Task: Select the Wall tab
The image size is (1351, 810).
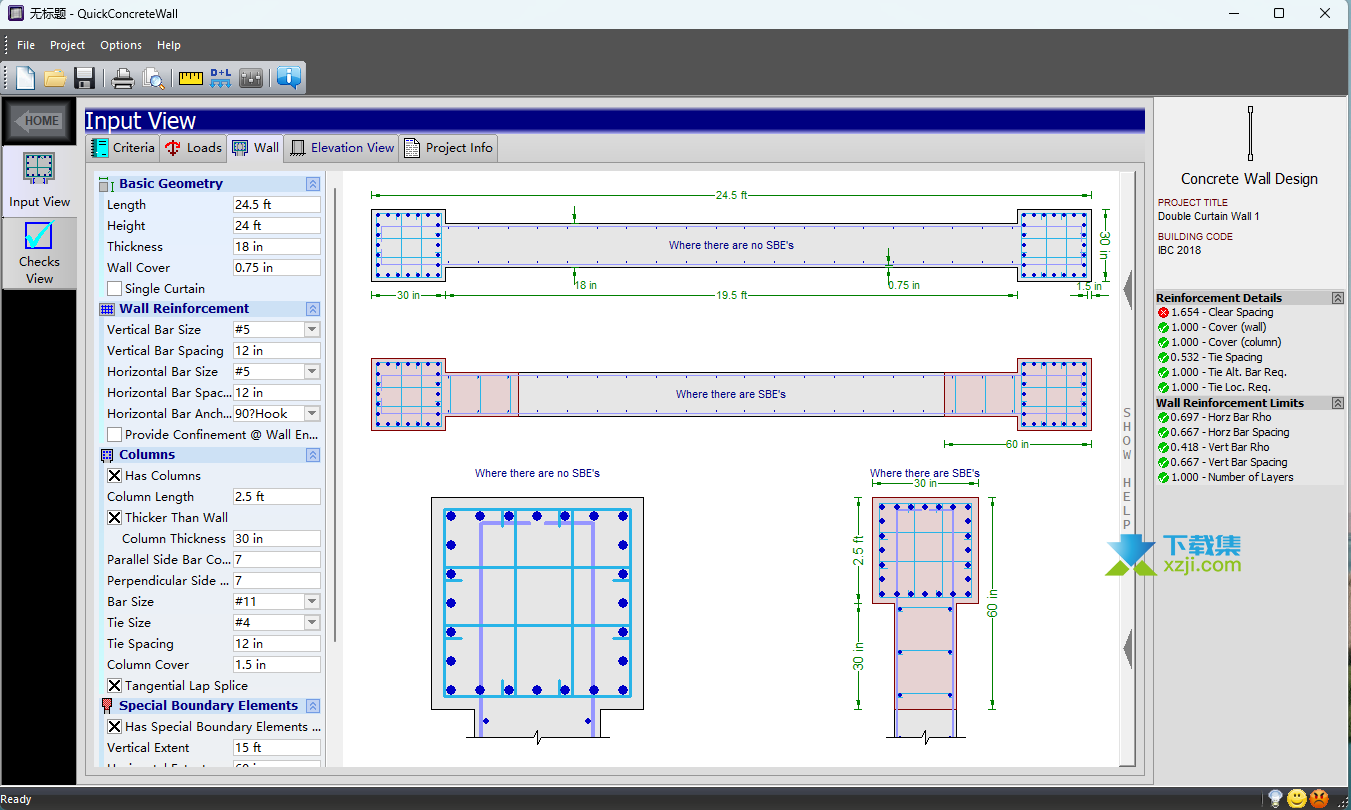Action: 255,148
